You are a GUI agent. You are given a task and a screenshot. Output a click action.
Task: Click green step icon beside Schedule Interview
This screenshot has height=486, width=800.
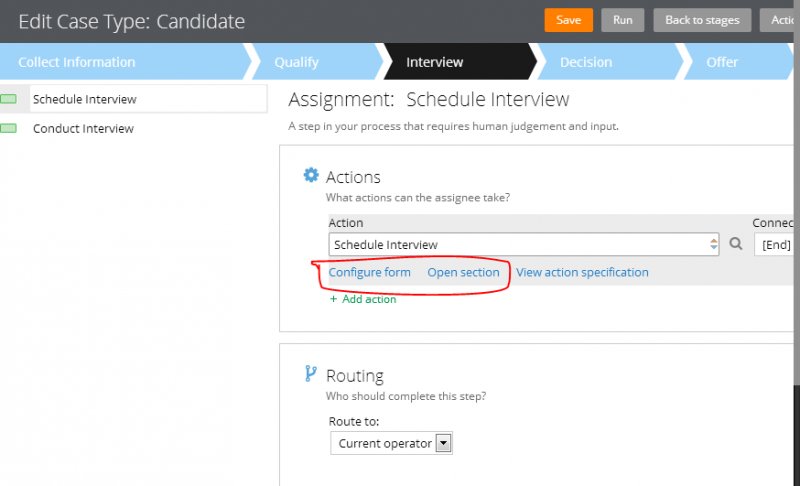[x=9, y=99]
